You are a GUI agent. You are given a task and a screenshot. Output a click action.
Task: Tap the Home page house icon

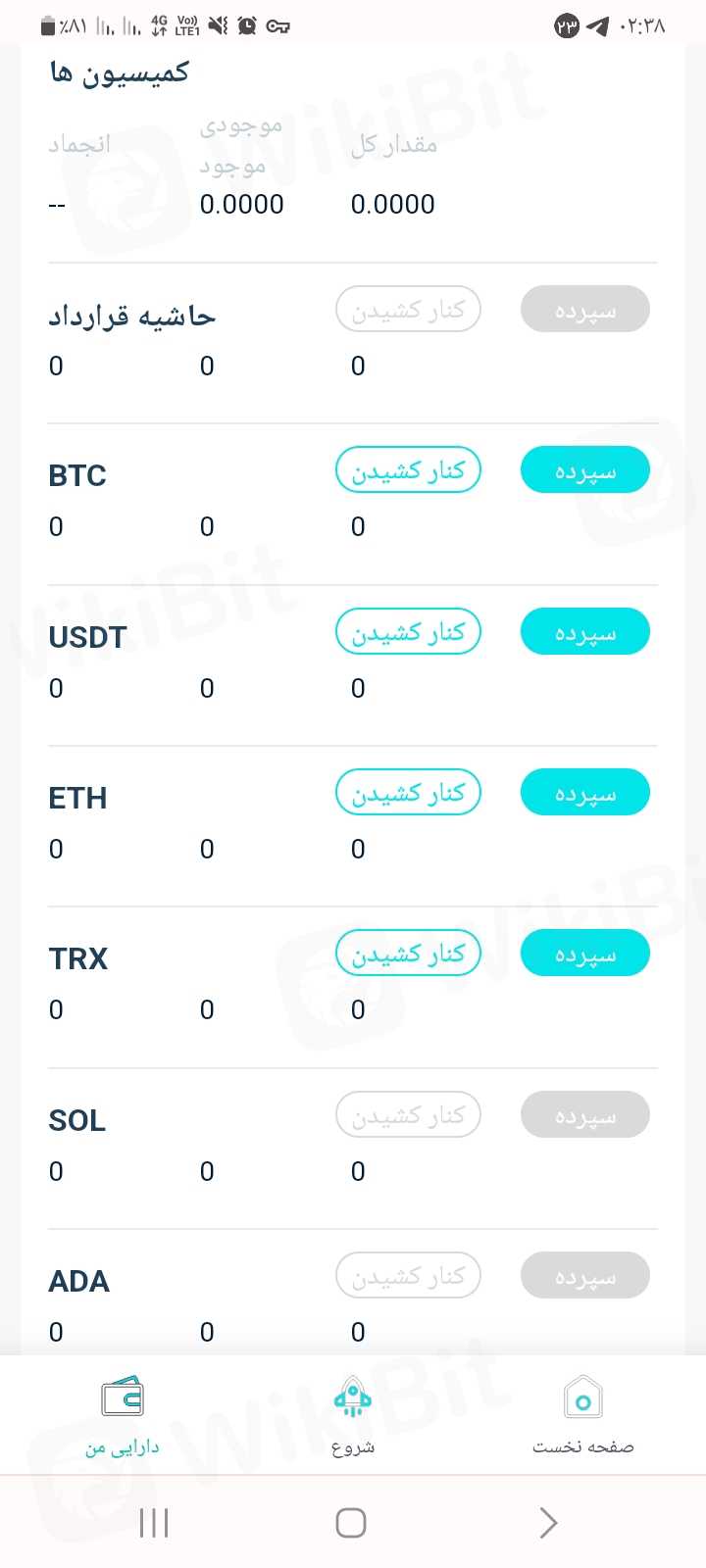tap(582, 1397)
